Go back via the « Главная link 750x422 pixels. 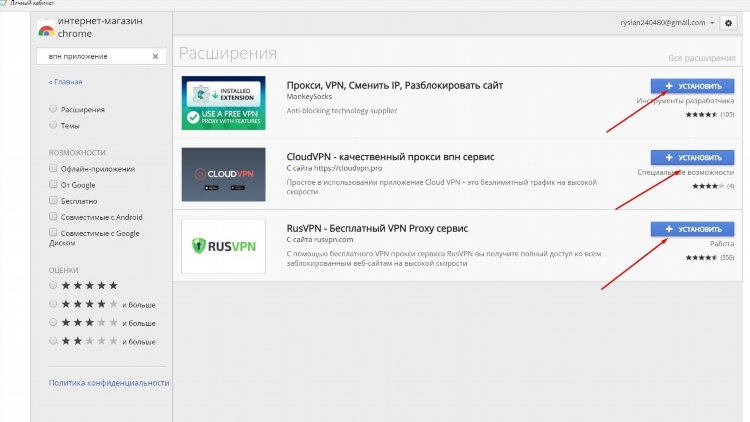(x=65, y=82)
